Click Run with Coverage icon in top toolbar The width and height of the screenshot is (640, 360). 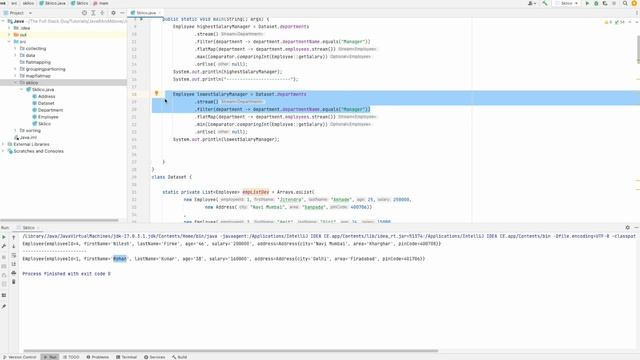pos(605,3)
